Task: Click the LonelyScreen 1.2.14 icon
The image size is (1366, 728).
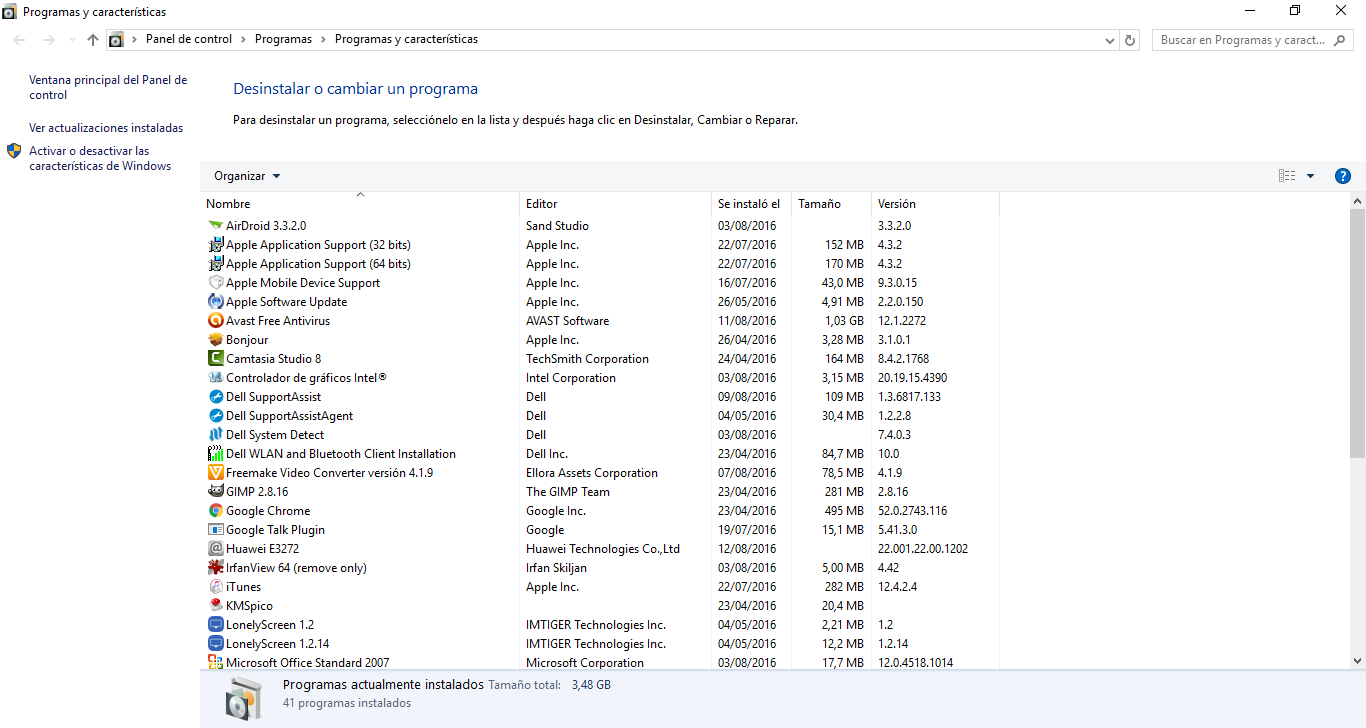Action: 216,644
